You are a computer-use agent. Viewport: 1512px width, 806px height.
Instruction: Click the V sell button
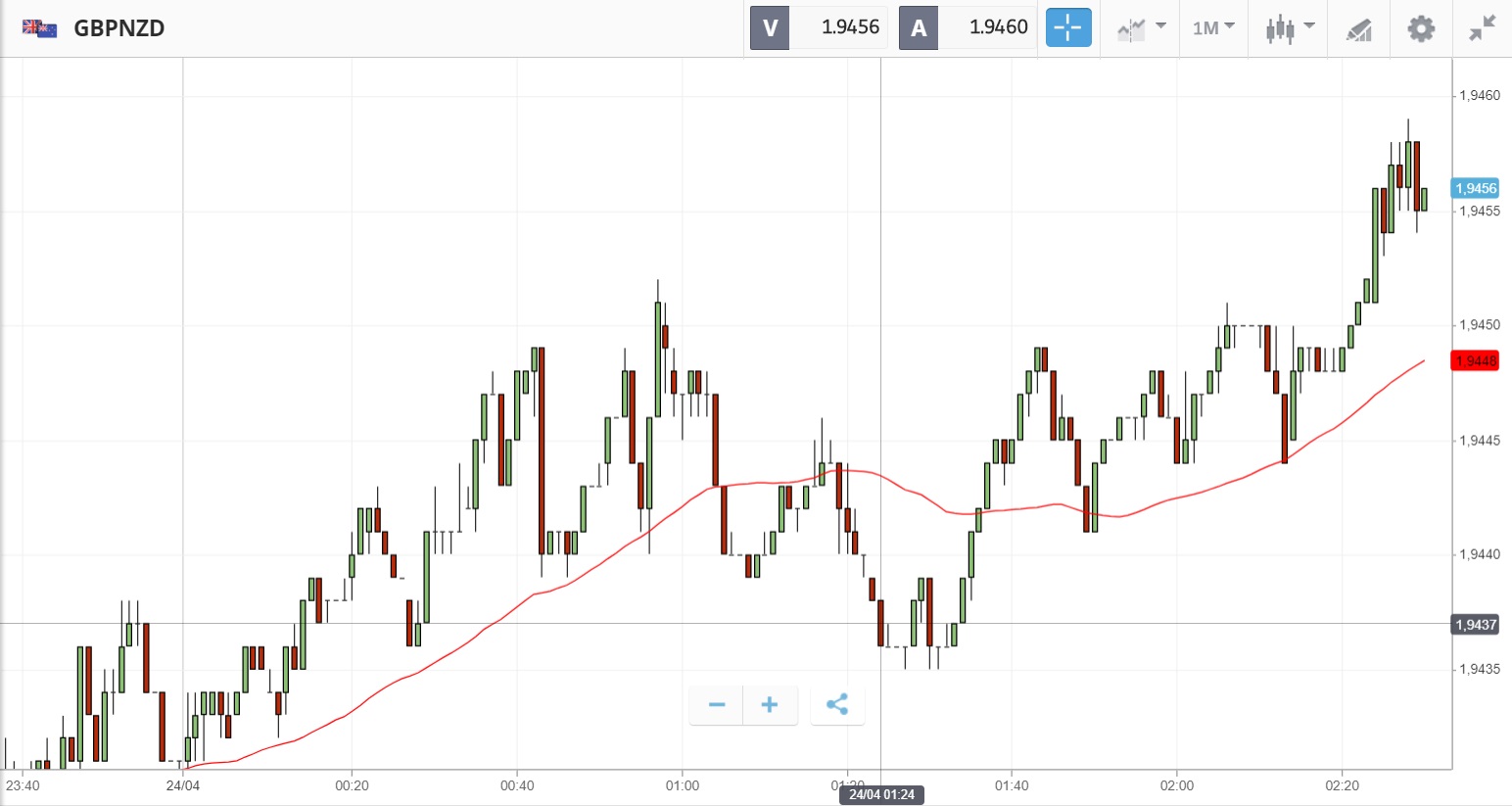click(770, 27)
